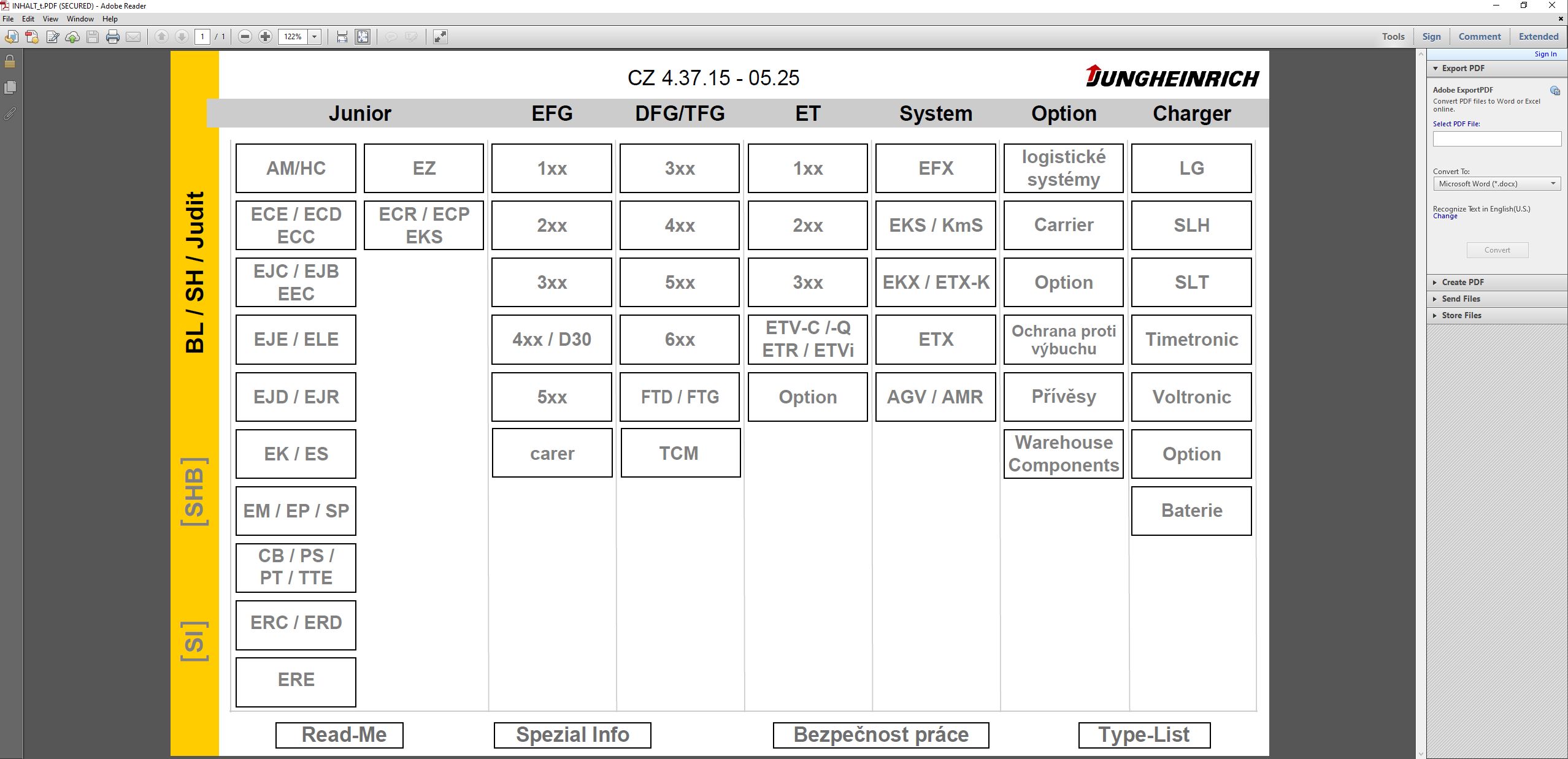Click the Page Thumbnails icon in left sidebar

click(9, 88)
